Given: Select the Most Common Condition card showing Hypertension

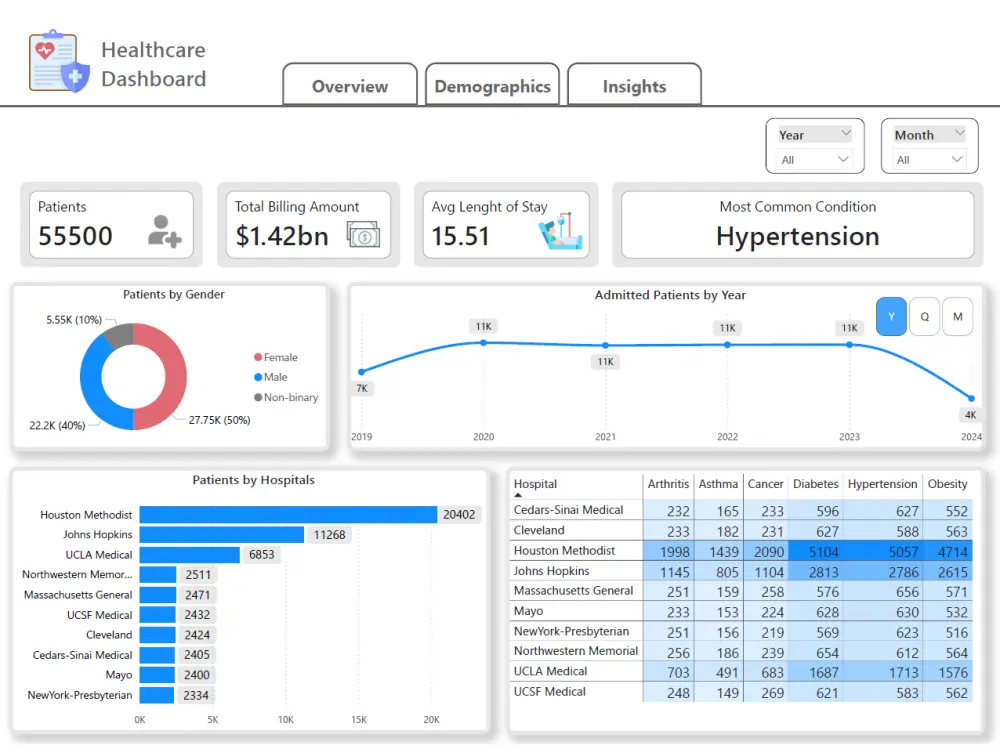Looking at the screenshot, I should 797,224.
